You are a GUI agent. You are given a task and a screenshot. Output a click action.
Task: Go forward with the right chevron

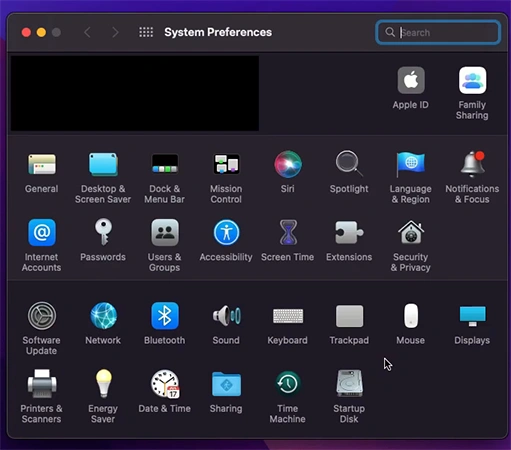point(115,32)
